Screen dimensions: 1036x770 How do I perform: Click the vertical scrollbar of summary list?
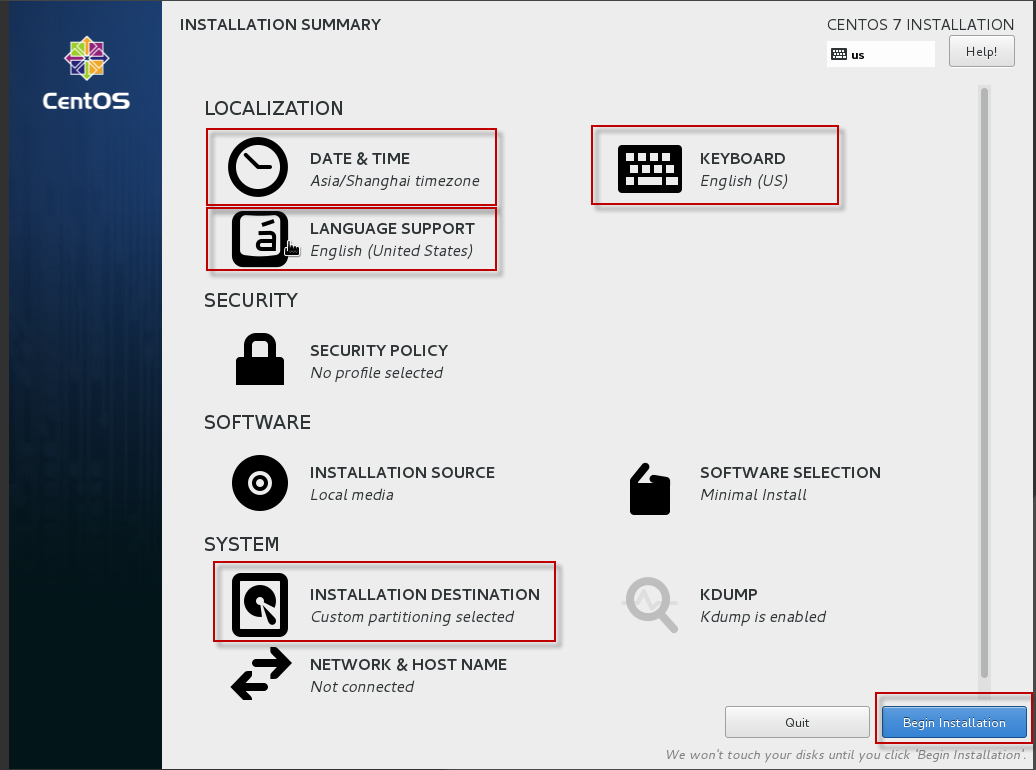tap(984, 383)
